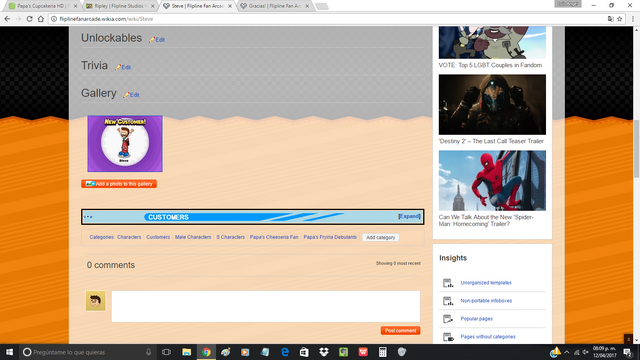Screen dimensions: 640x360
Task: Click the Cortana microphone icon
Action: pos(149,352)
